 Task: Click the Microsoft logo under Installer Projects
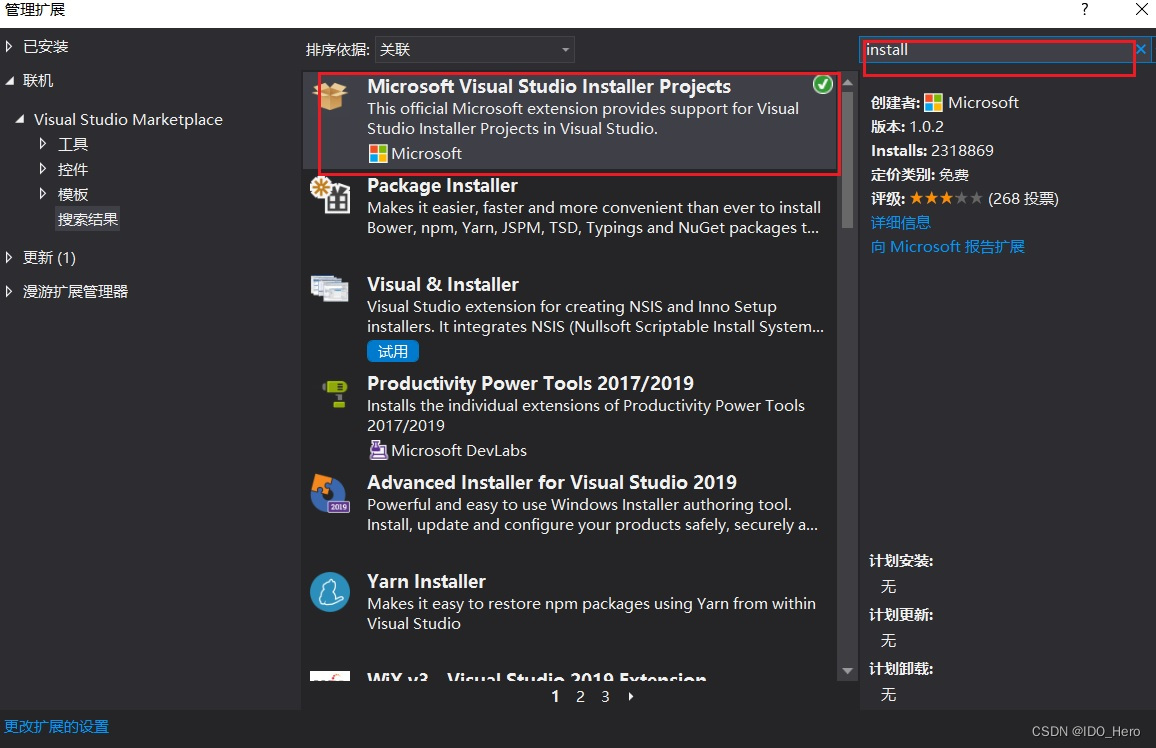pos(377,153)
